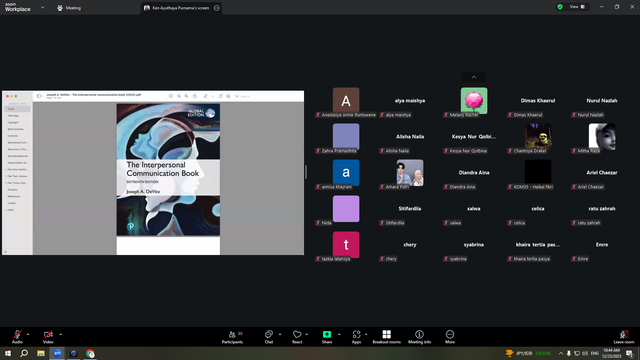Select Title Page in PDF outline

click(x=13, y=116)
